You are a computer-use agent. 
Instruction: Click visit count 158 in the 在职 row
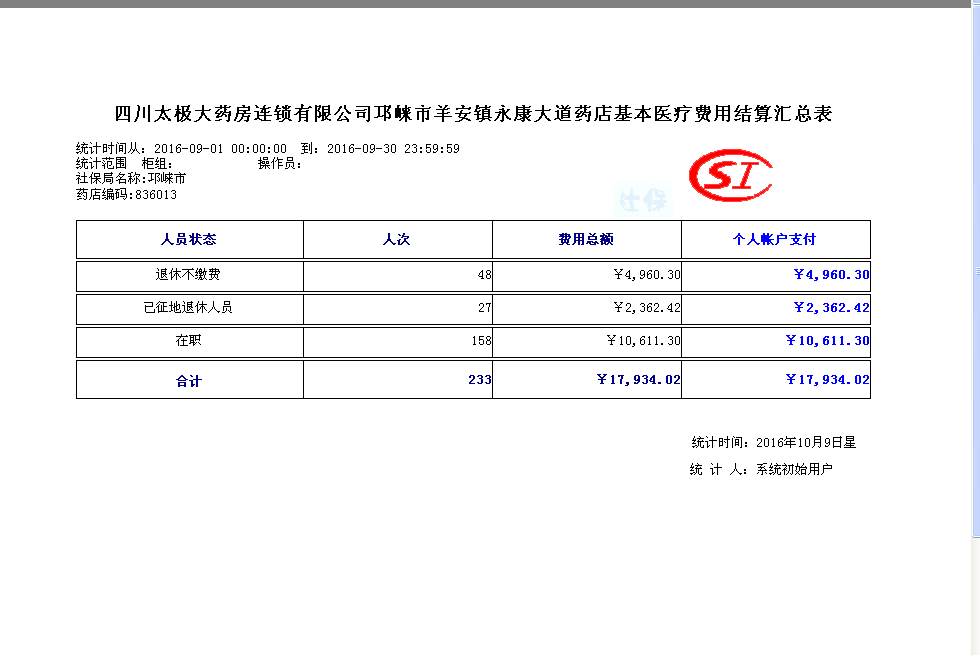(x=481, y=341)
